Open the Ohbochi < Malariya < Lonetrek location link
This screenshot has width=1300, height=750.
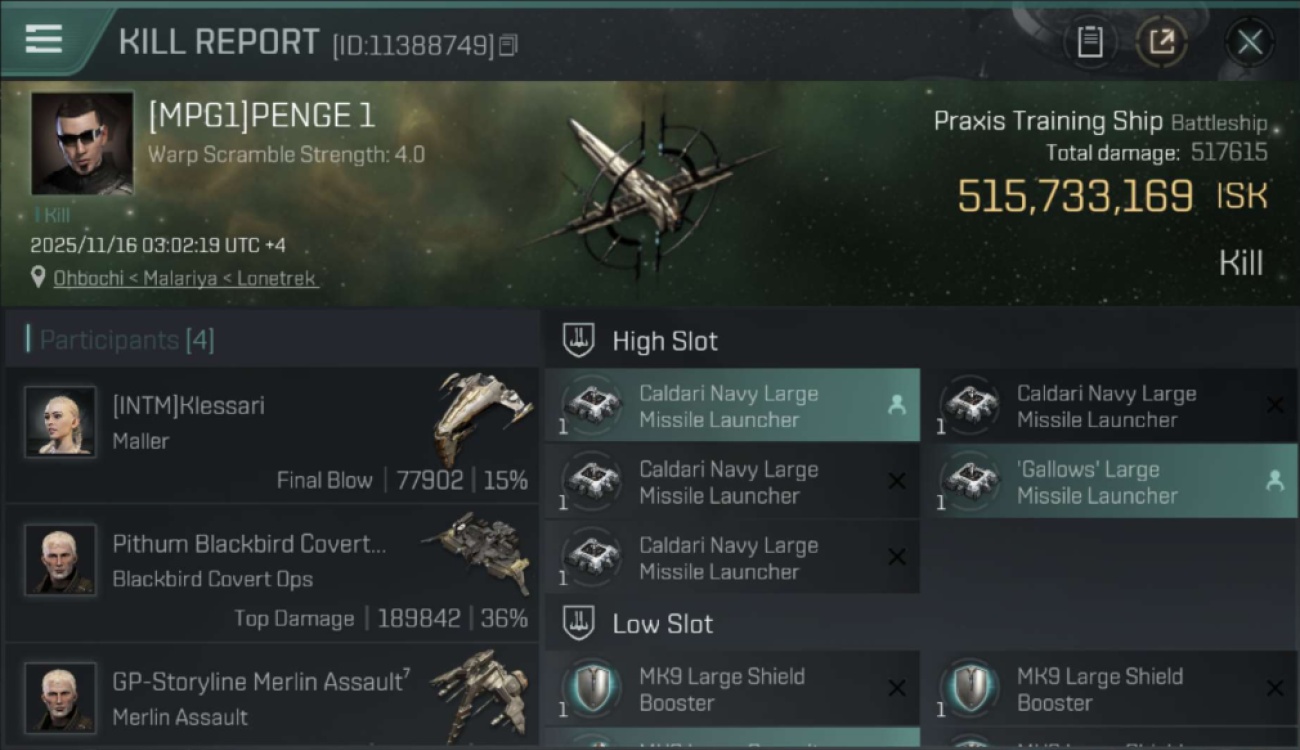[185, 278]
